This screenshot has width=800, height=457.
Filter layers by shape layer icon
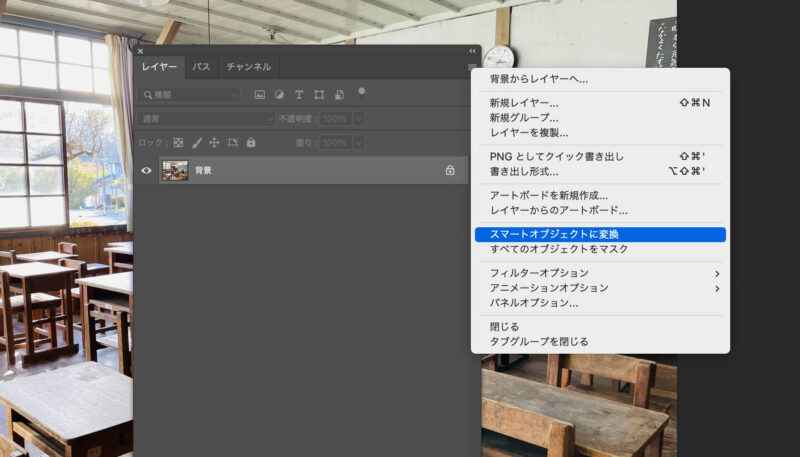coord(319,95)
